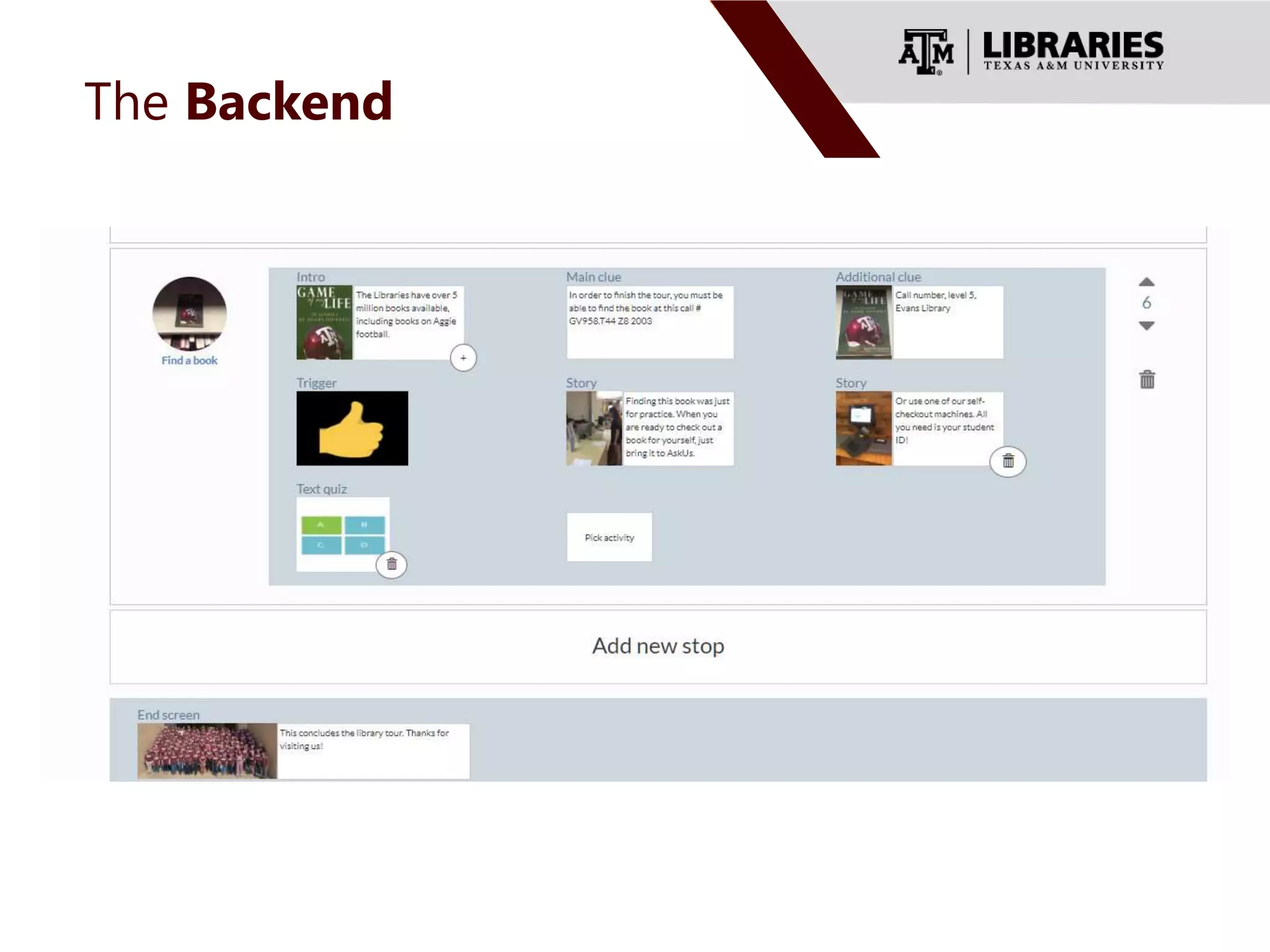Edit End screen text 'This concludes the library tour'

point(373,751)
